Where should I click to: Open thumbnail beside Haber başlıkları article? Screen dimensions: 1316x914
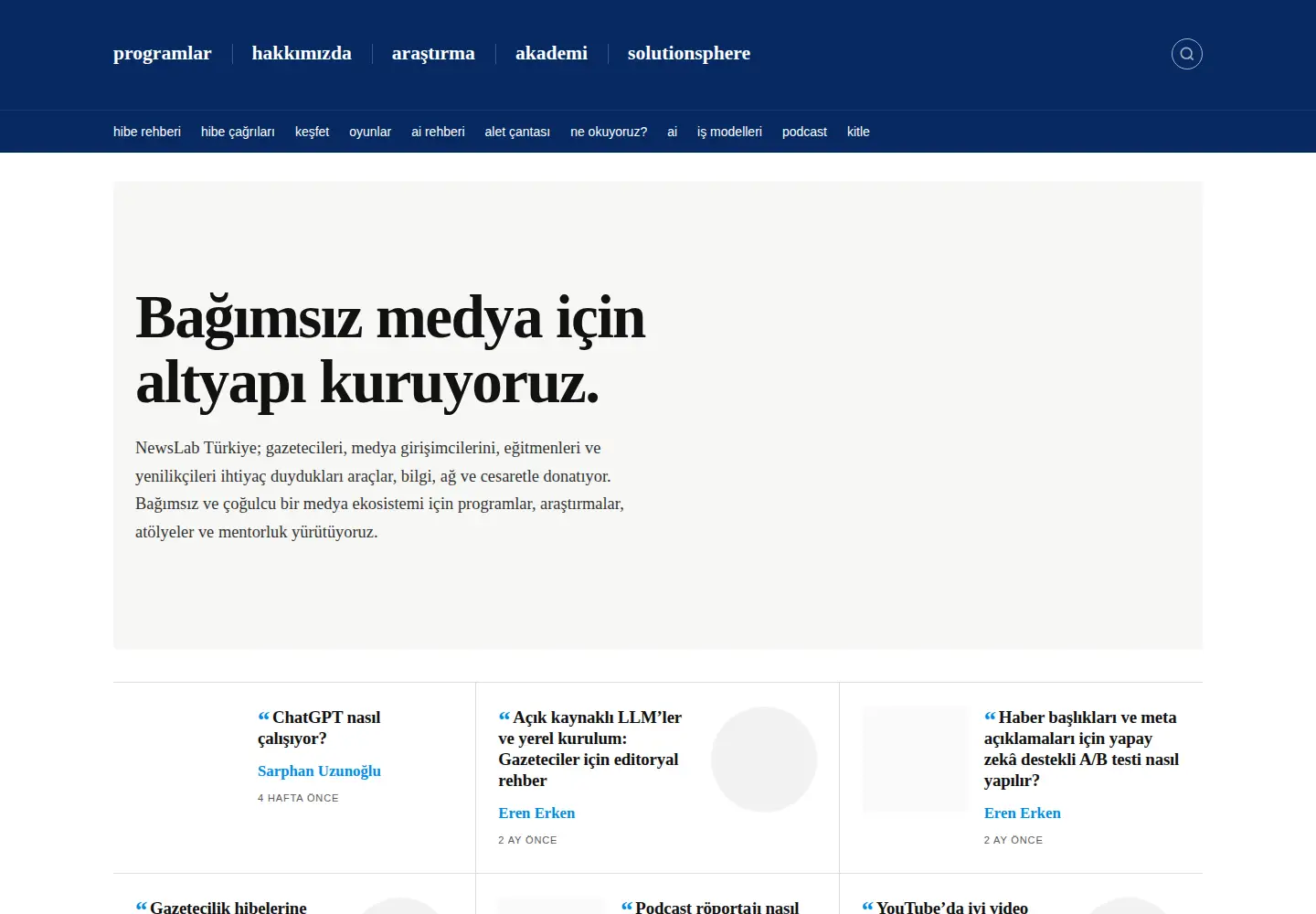pos(916,759)
